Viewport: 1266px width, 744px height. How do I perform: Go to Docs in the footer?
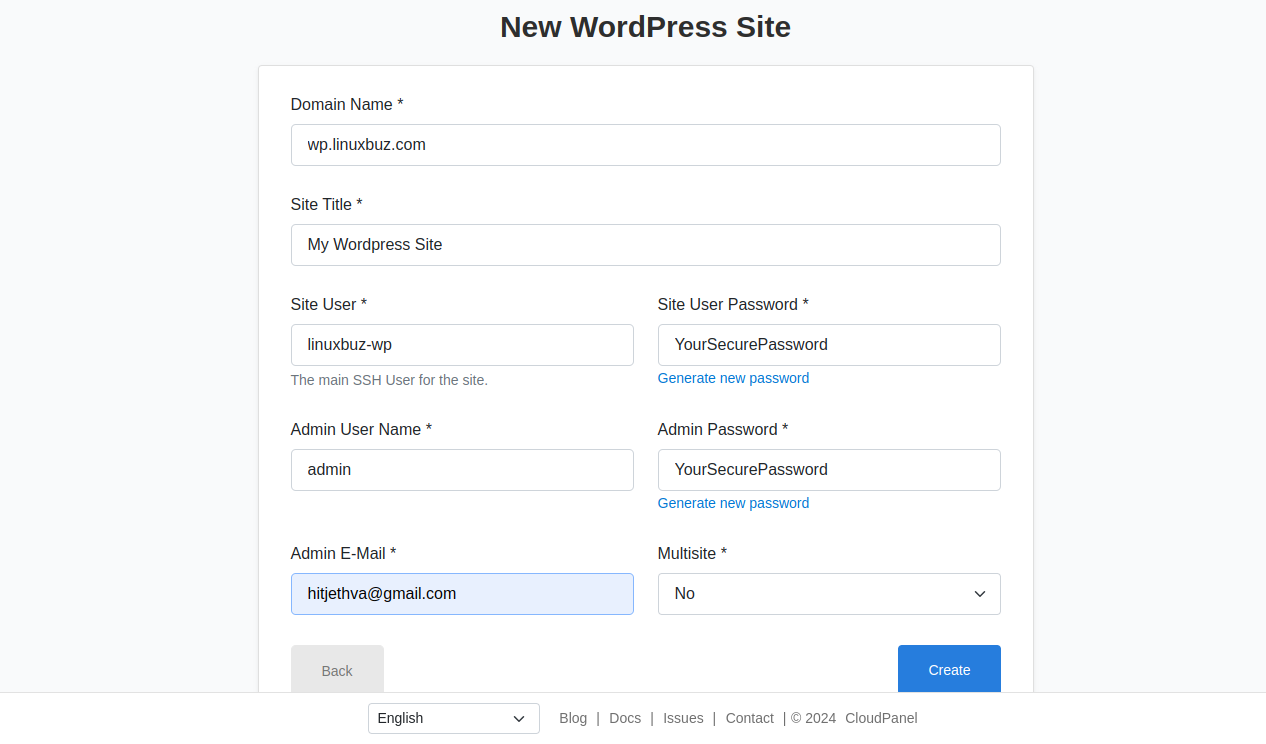(x=625, y=718)
